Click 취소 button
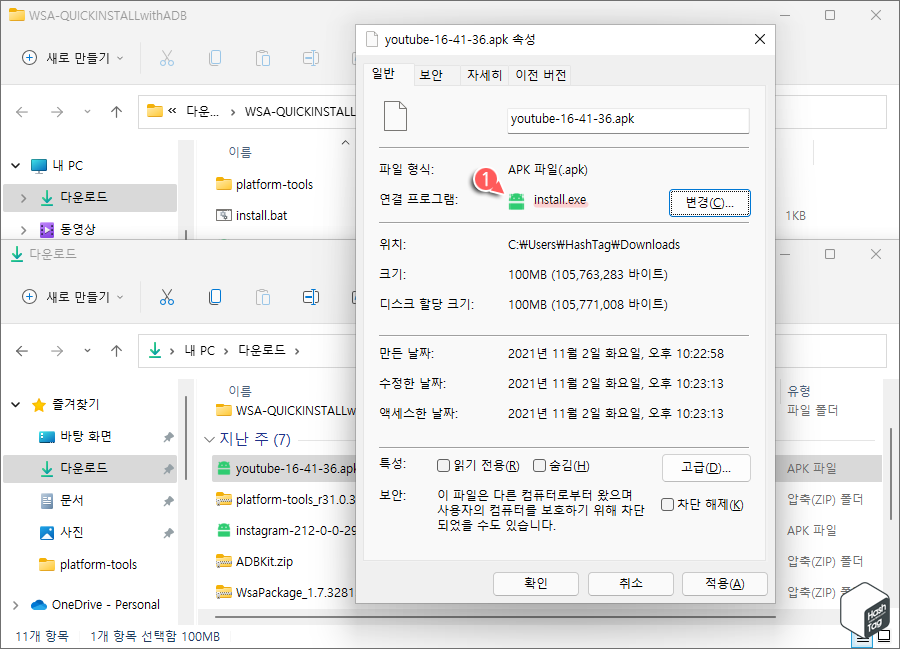 [x=630, y=584]
